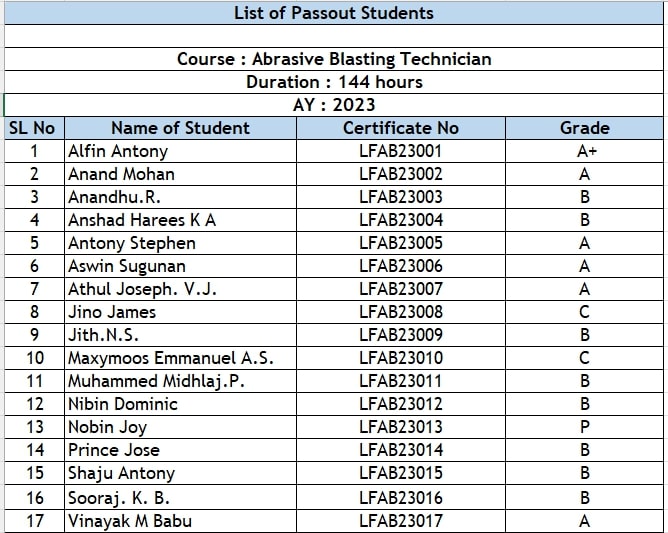Select certificate cell LFAB23007
This screenshot has width=668, height=533.
coord(401,289)
